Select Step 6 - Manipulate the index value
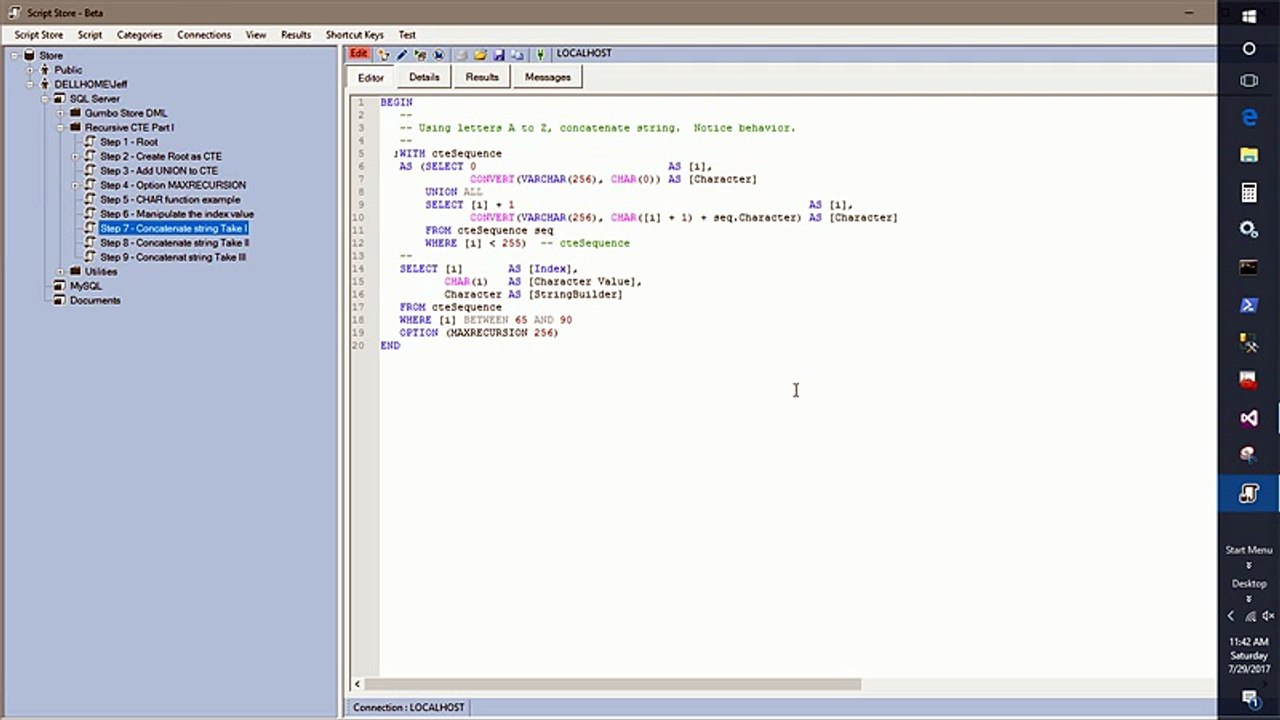The height and width of the screenshot is (720, 1280). pyautogui.click(x=177, y=214)
